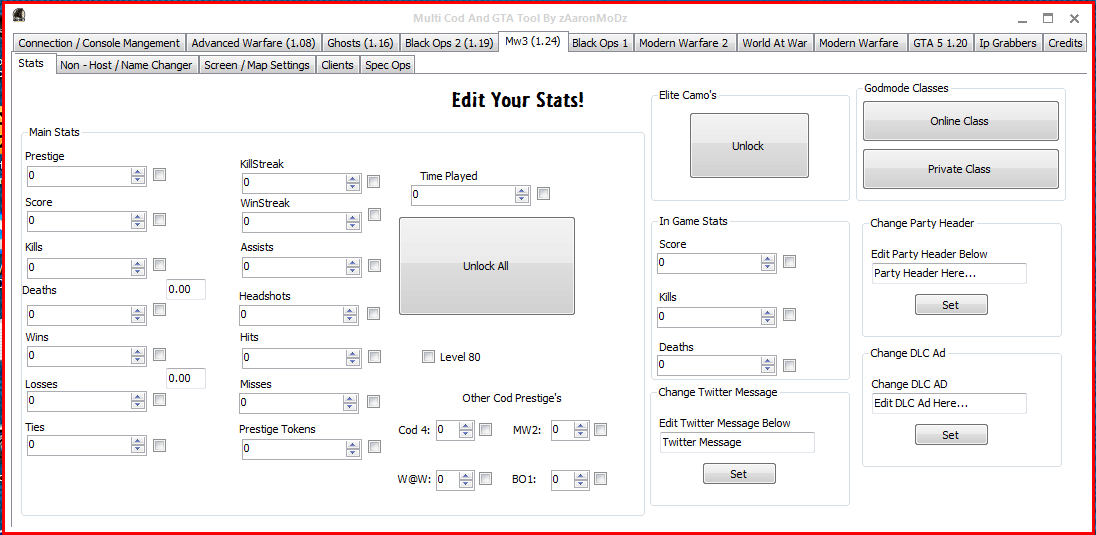
Task: Decrease the Hits spinner value
Action: tap(353, 362)
